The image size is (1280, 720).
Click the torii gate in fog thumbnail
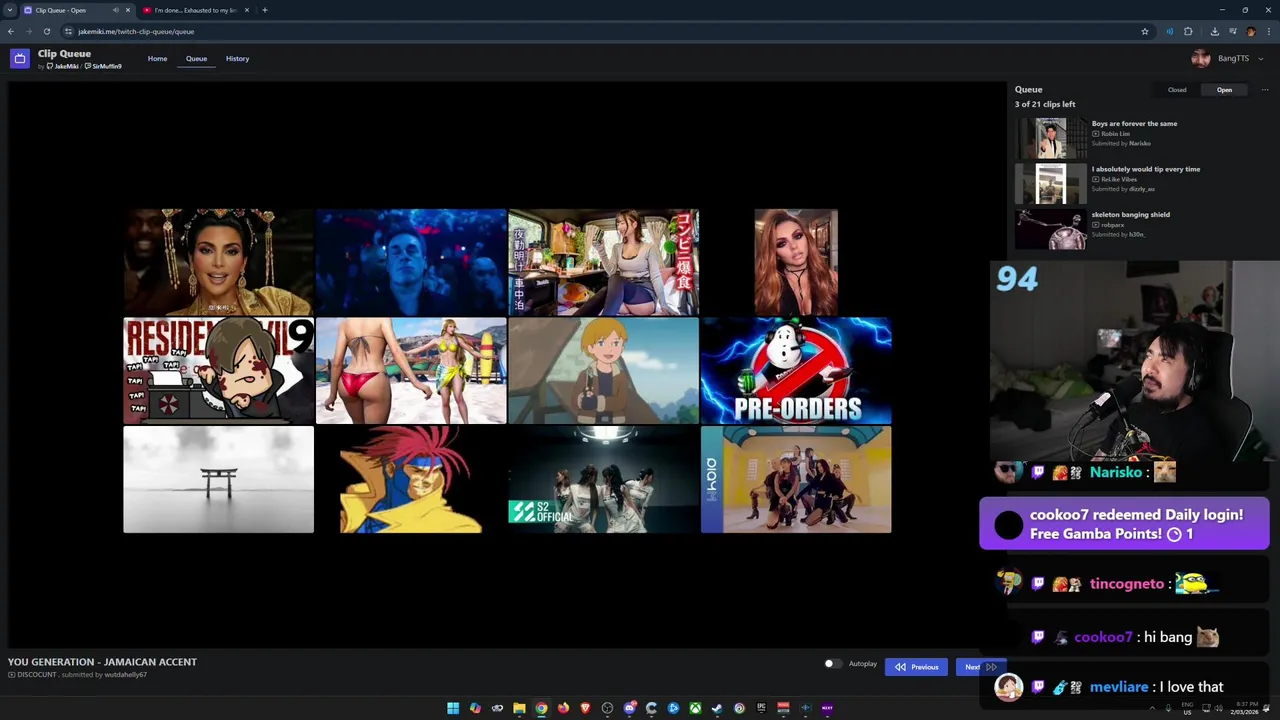coord(218,480)
